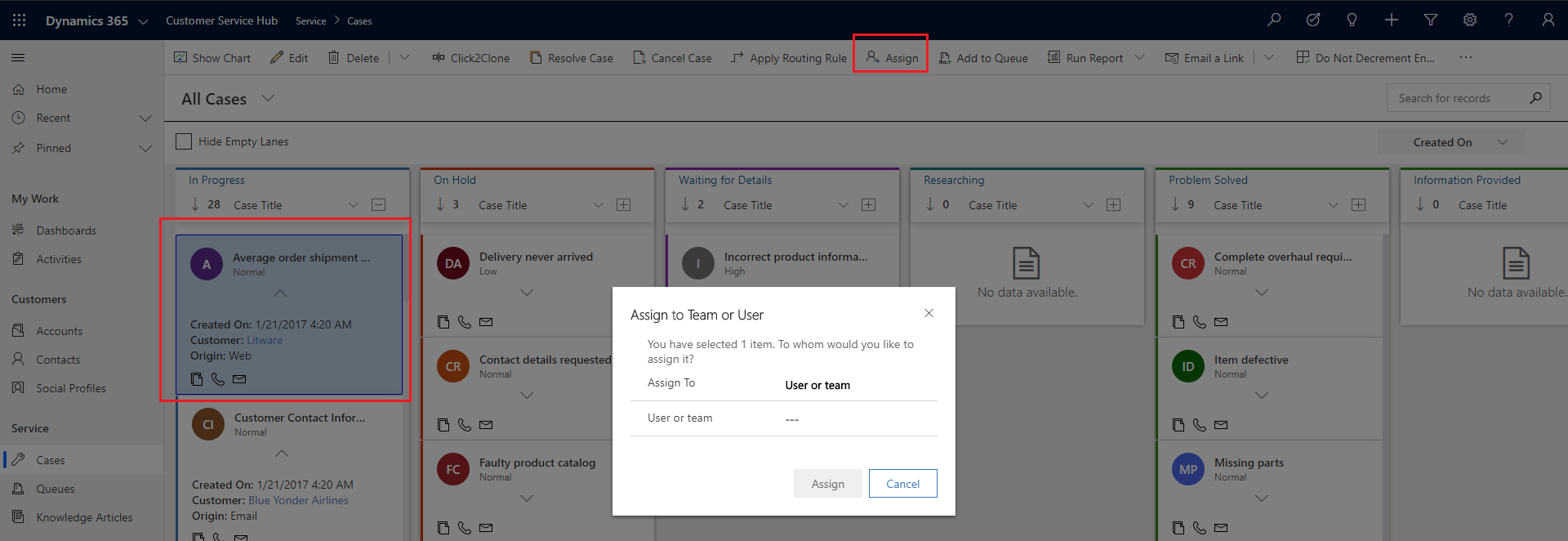Collapse Average order shipment card chevron
The height and width of the screenshot is (541, 1568).
280,293
